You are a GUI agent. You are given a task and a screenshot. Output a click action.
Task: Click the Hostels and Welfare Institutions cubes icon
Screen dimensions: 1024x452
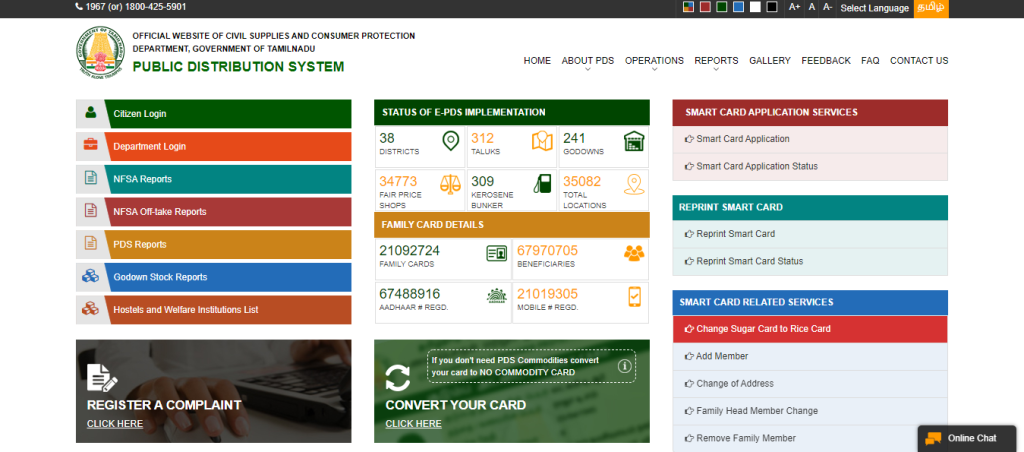point(91,308)
